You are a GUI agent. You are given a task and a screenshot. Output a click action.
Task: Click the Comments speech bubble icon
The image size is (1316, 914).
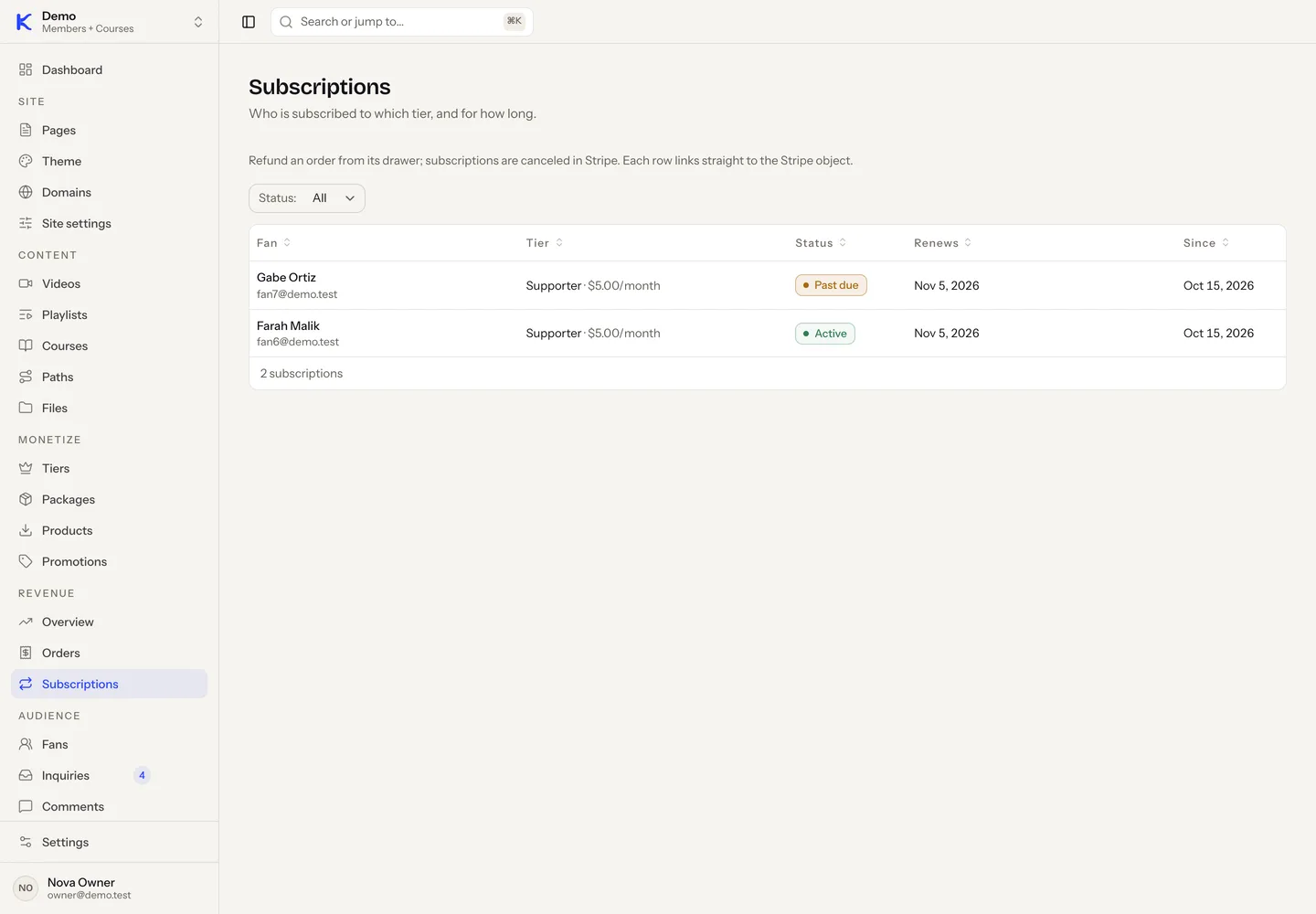click(x=26, y=806)
